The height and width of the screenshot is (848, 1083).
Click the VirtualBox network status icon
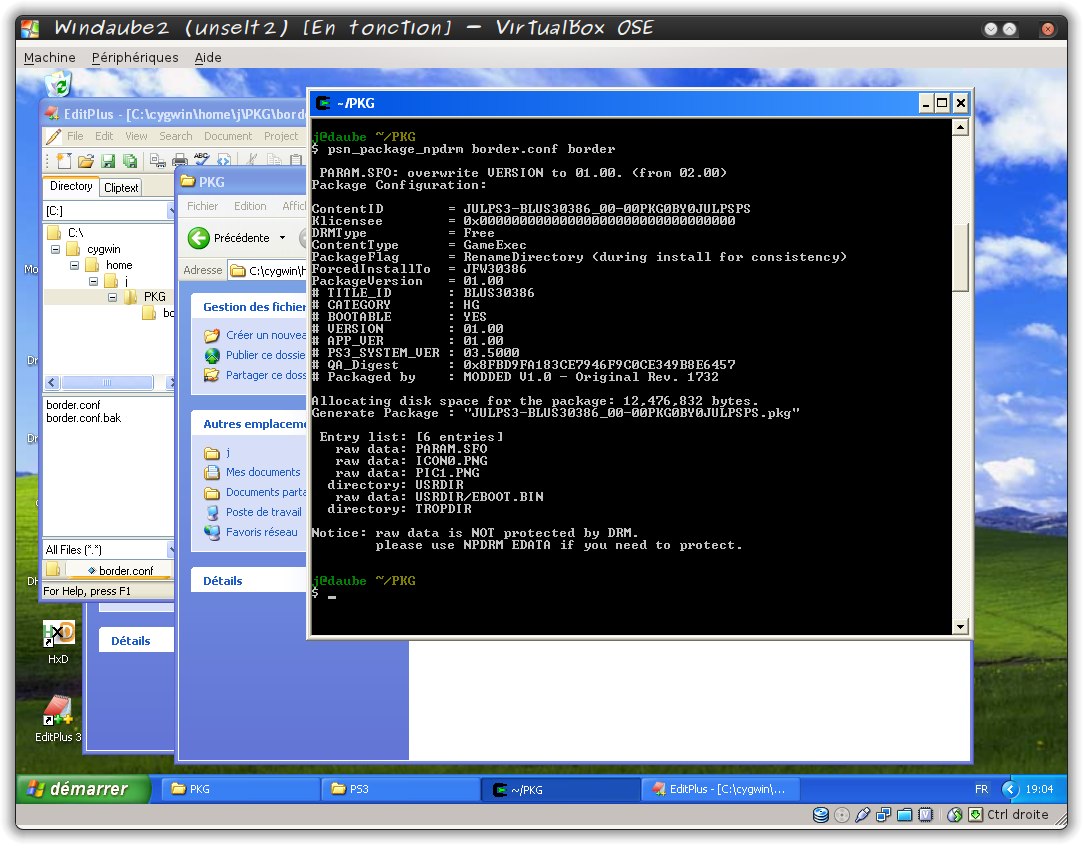pos(883,815)
